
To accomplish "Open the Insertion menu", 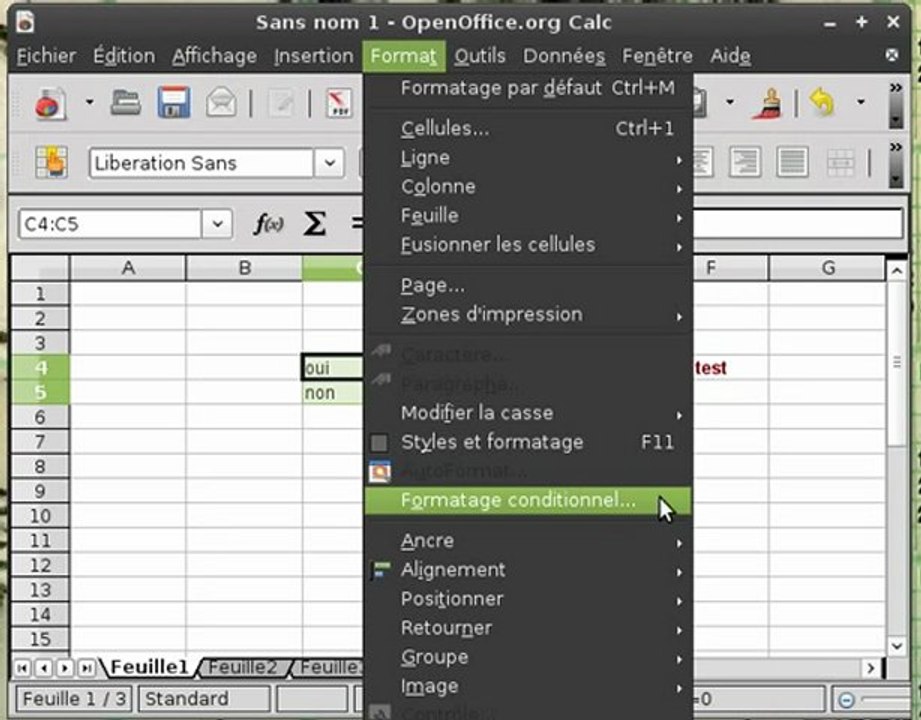I will (313, 56).
